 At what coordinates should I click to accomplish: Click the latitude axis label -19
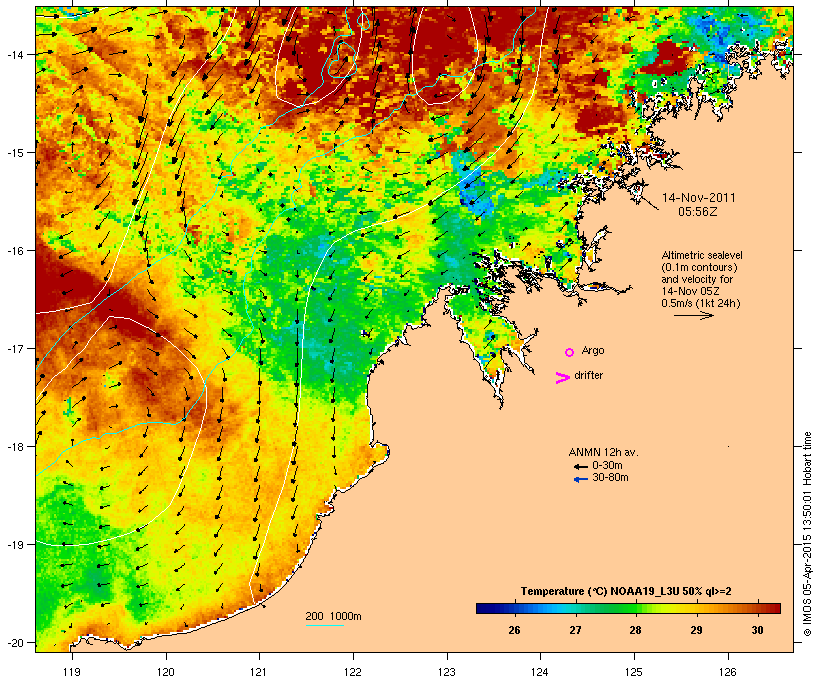(14, 545)
